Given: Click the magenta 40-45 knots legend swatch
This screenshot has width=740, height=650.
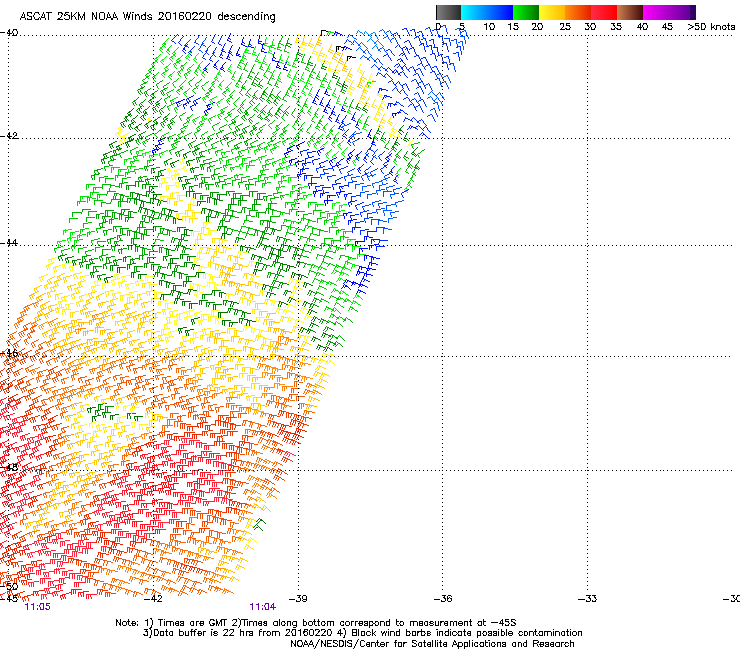Looking at the screenshot, I should tap(656, 12).
